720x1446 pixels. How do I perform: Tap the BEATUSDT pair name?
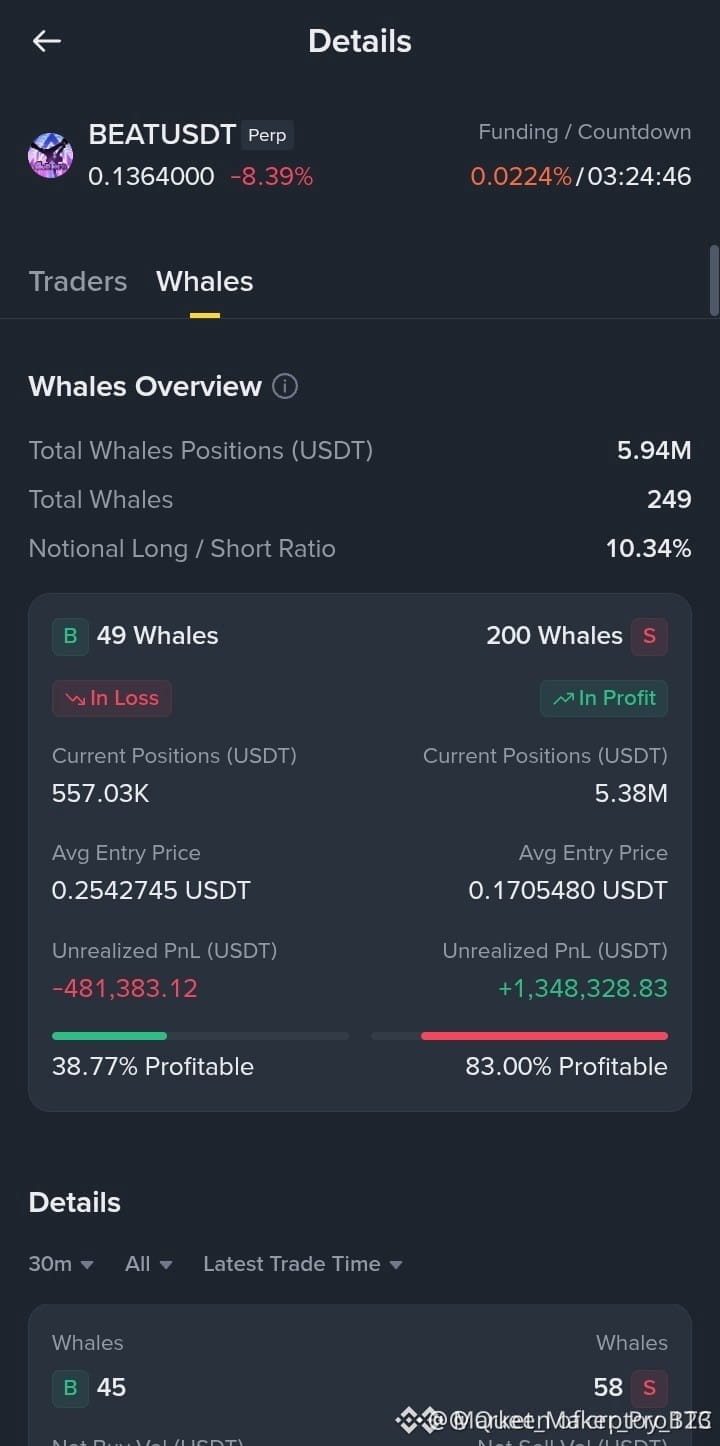[x=162, y=134]
